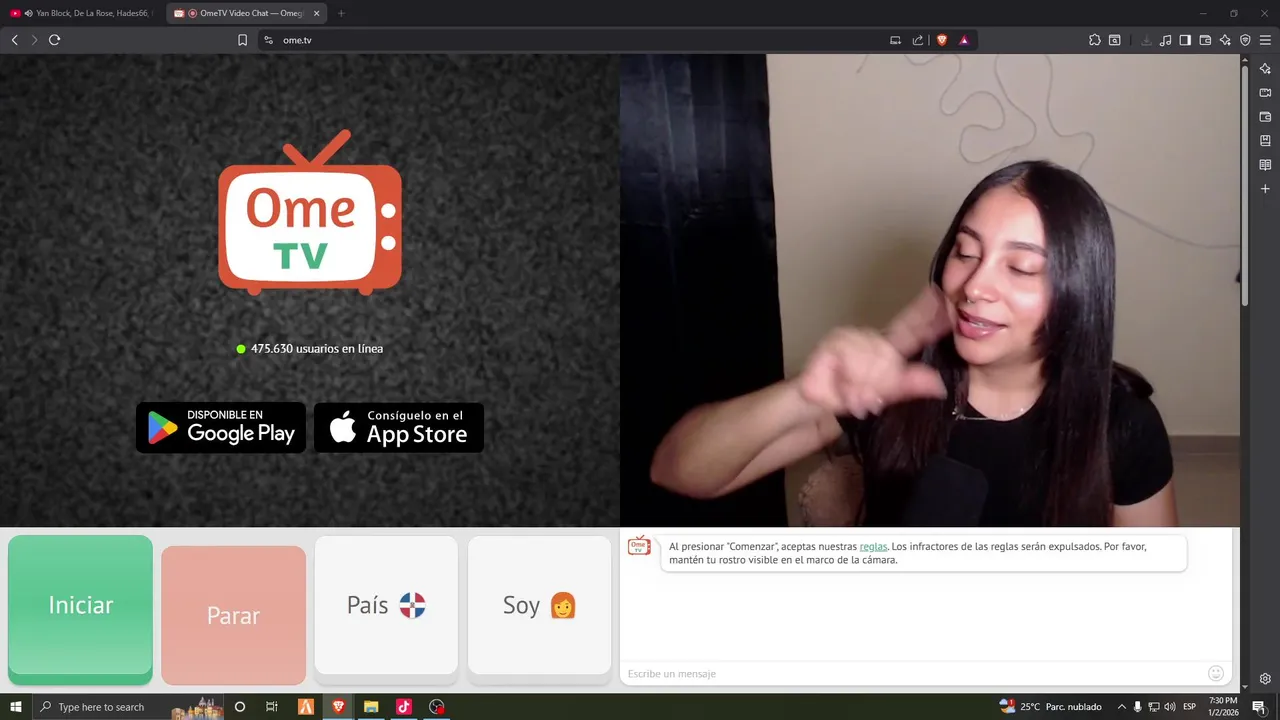
Task: Click the webcam video preview
Action: [x=930, y=290]
